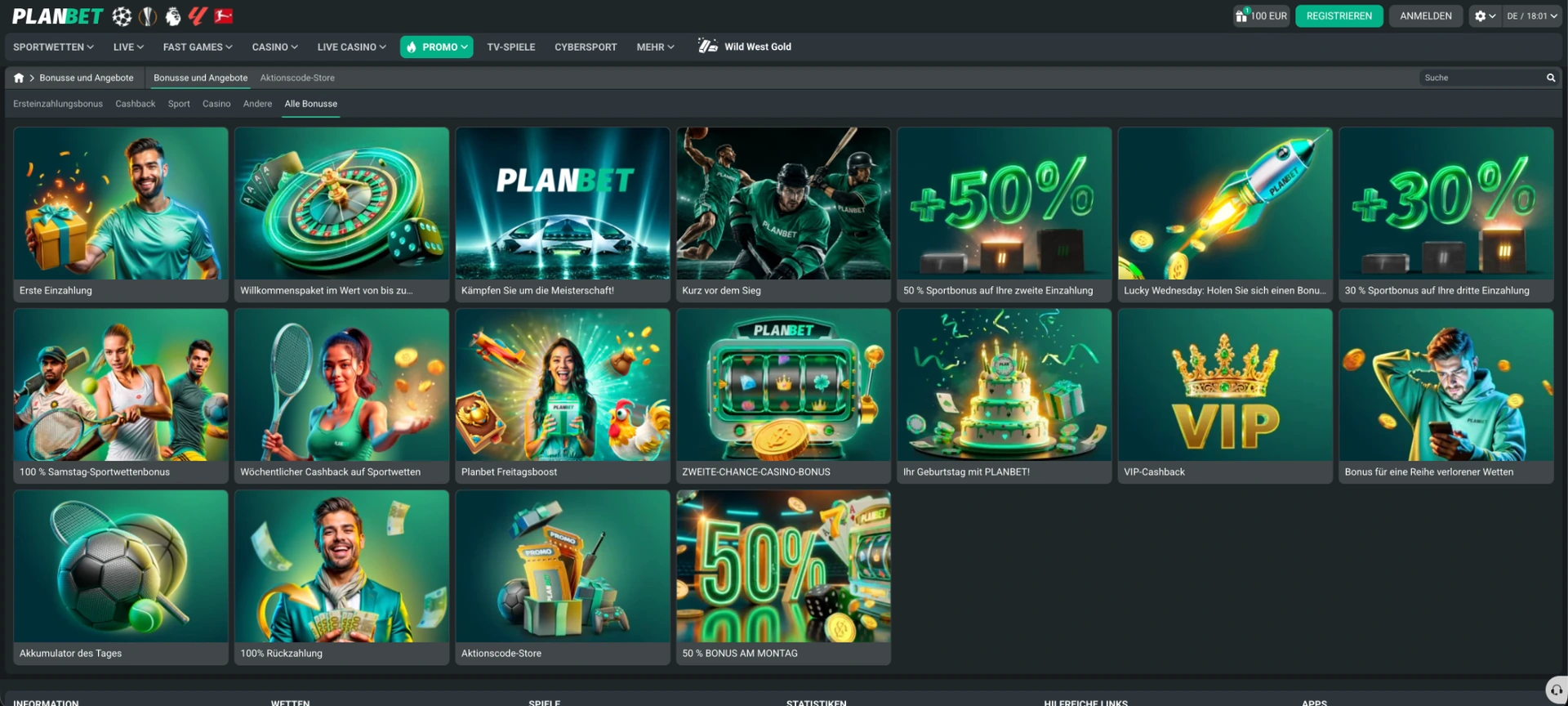The height and width of the screenshot is (706, 1568).
Task: Select the Ersteinzahlungsbonus filter tab
Action: pyautogui.click(x=58, y=104)
